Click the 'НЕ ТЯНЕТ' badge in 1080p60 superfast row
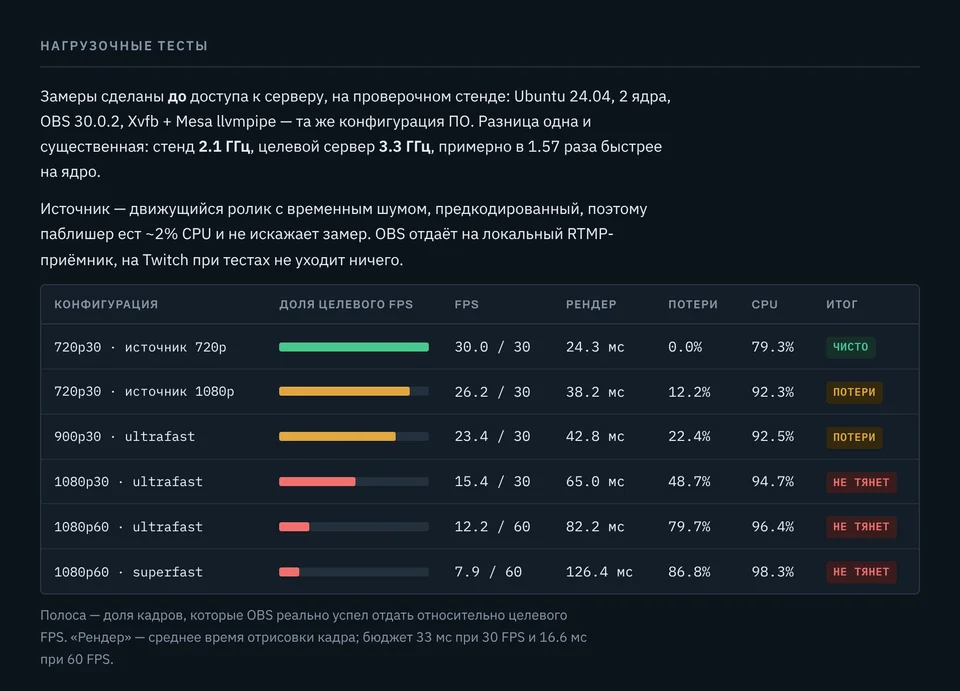This screenshot has width=960, height=691. pyautogui.click(x=861, y=572)
